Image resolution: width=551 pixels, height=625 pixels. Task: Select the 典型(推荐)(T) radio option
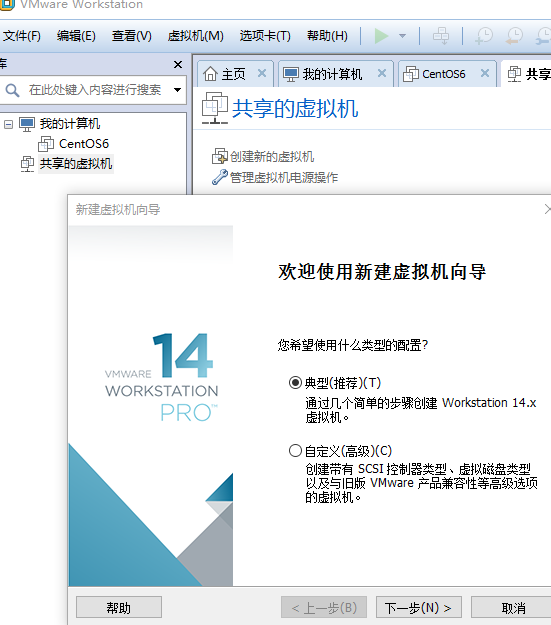[x=295, y=383]
